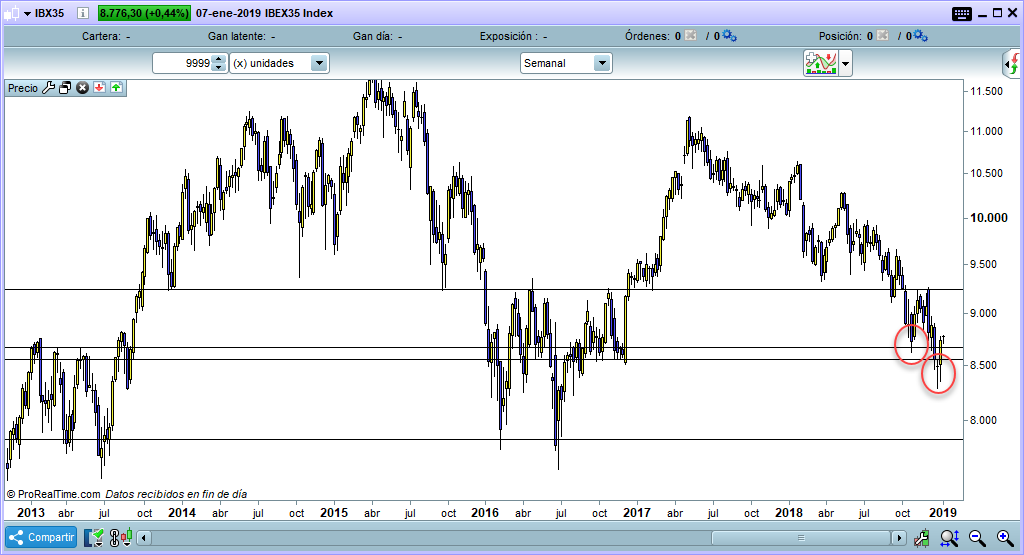Zoom in with the plus magnifier
Viewport: 1024px width, 555px height.
coord(1004,538)
